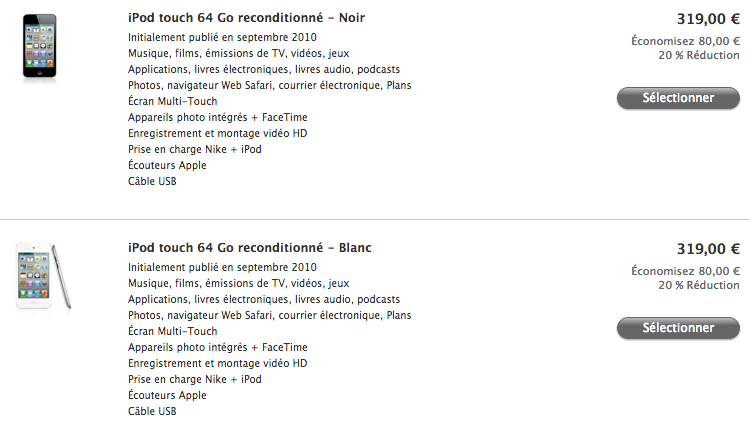Image resolution: width=750 pixels, height=445 pixels.
Task: Click the 319,00 € price of Noir model
Action: click(x=708, y=19)
